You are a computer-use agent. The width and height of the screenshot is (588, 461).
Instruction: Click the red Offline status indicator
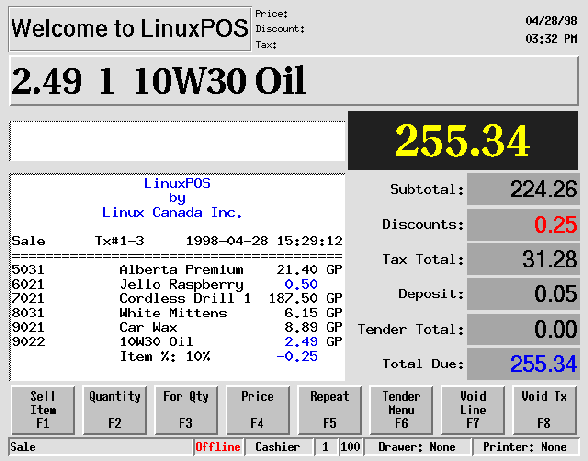(x=218, y=447)
